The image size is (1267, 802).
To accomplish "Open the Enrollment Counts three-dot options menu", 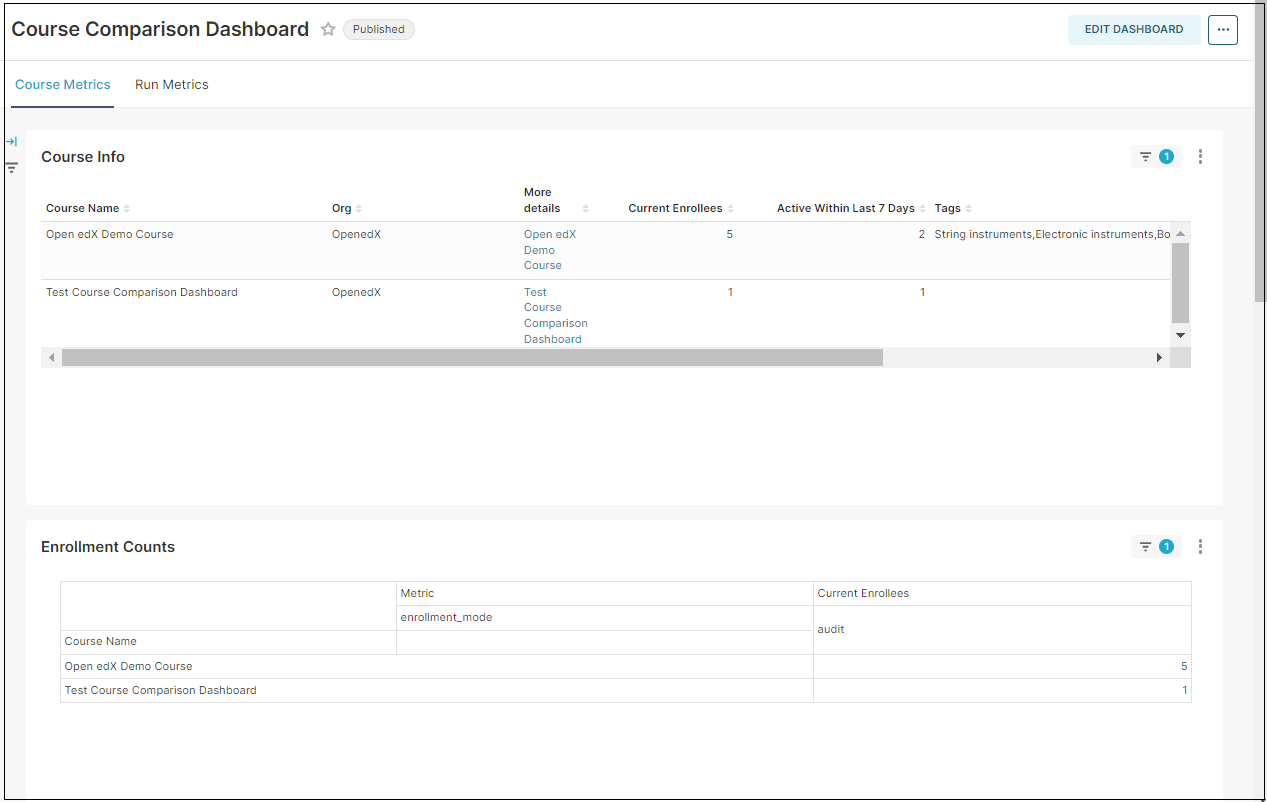I will [1200, 546].
